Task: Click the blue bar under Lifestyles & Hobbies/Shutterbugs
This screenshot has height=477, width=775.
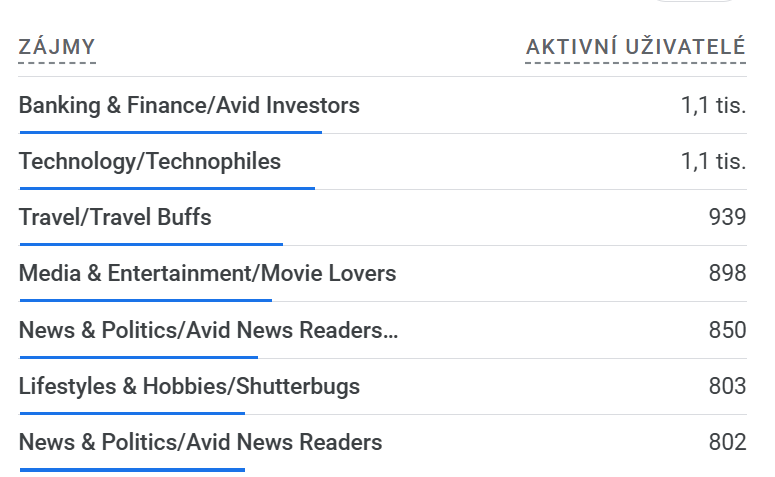Action: coord(132,413)
